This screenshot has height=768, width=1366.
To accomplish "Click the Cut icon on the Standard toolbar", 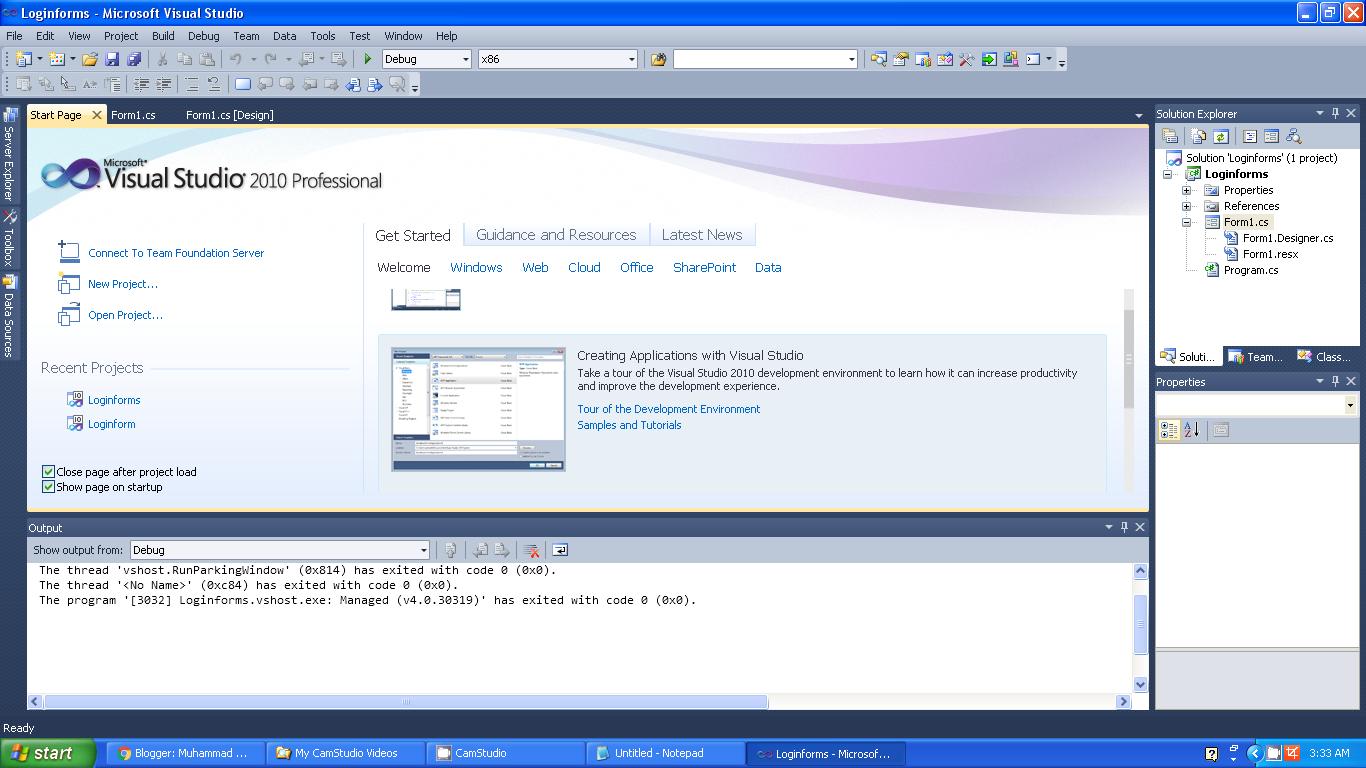I will [161, 59].
